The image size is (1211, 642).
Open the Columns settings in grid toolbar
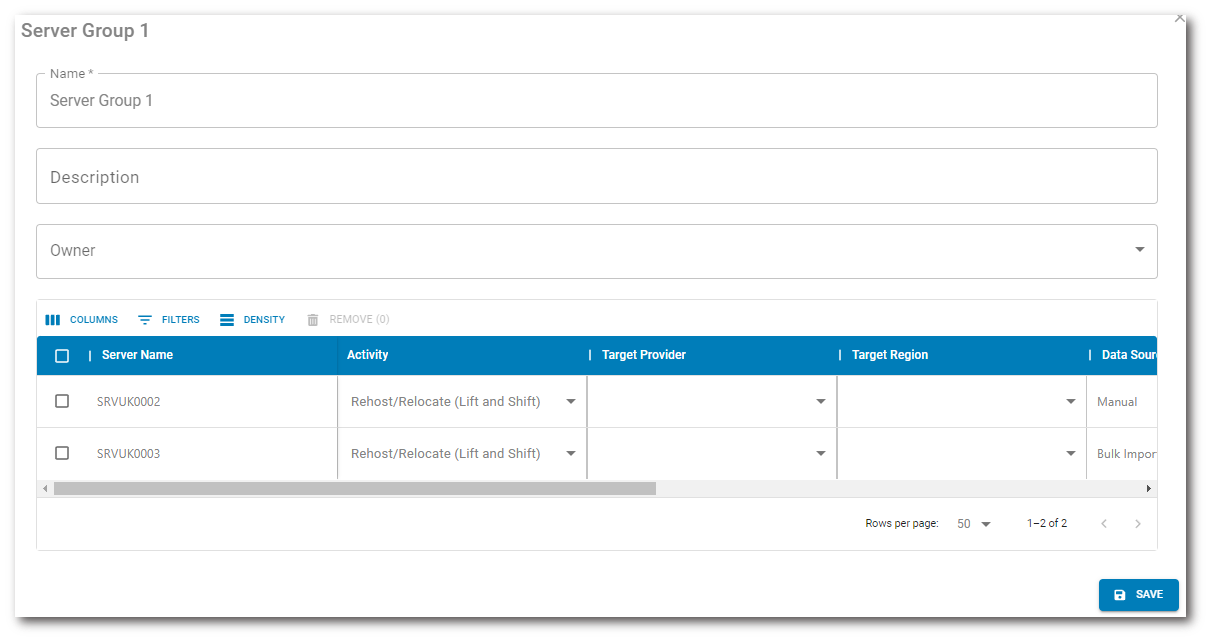(82, 320)
